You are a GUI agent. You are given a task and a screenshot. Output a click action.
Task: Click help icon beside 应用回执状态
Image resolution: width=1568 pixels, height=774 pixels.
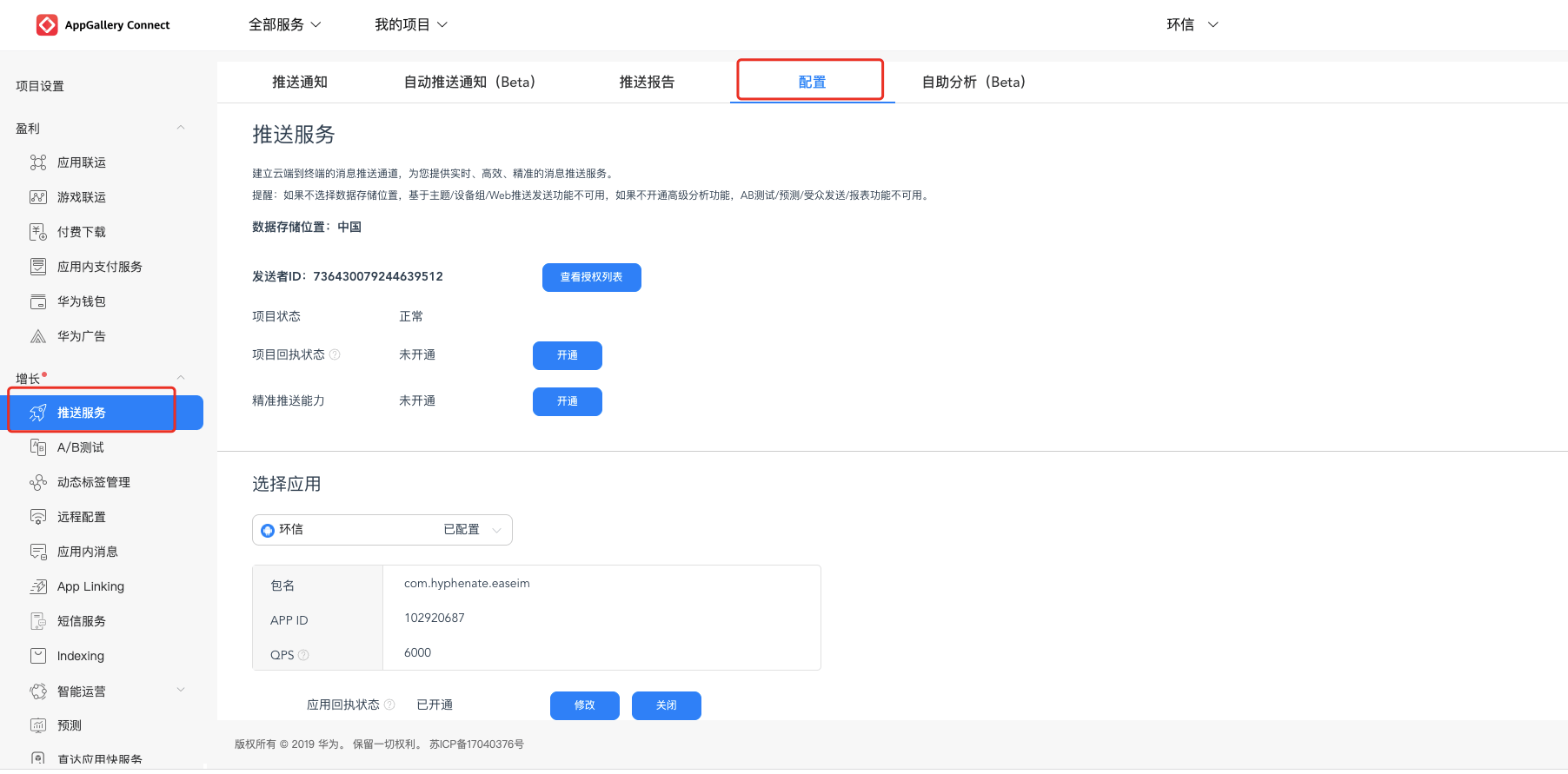[389, 705]
